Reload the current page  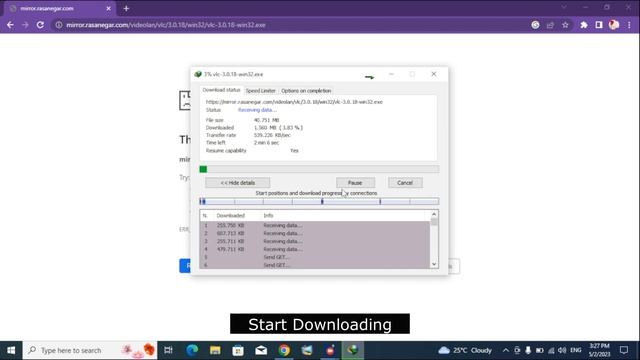[40, 25]
